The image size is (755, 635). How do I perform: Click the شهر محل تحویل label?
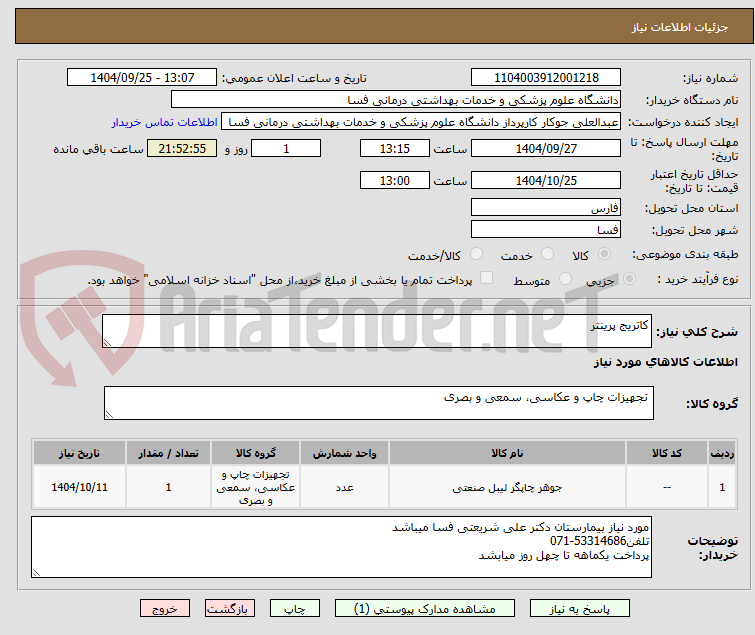coord(695,230)
